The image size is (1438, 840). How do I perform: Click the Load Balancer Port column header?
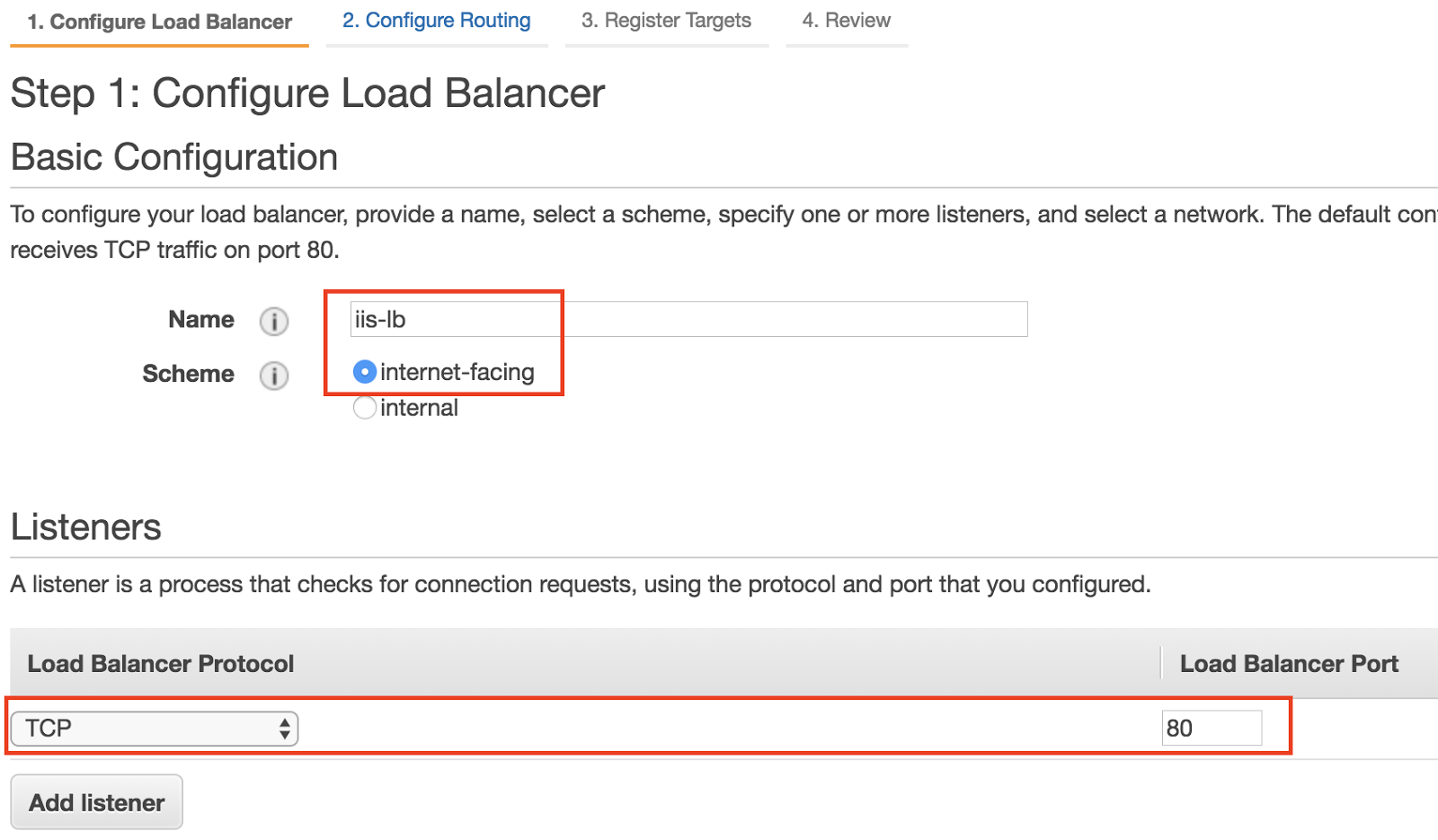tap(1289, 664)
